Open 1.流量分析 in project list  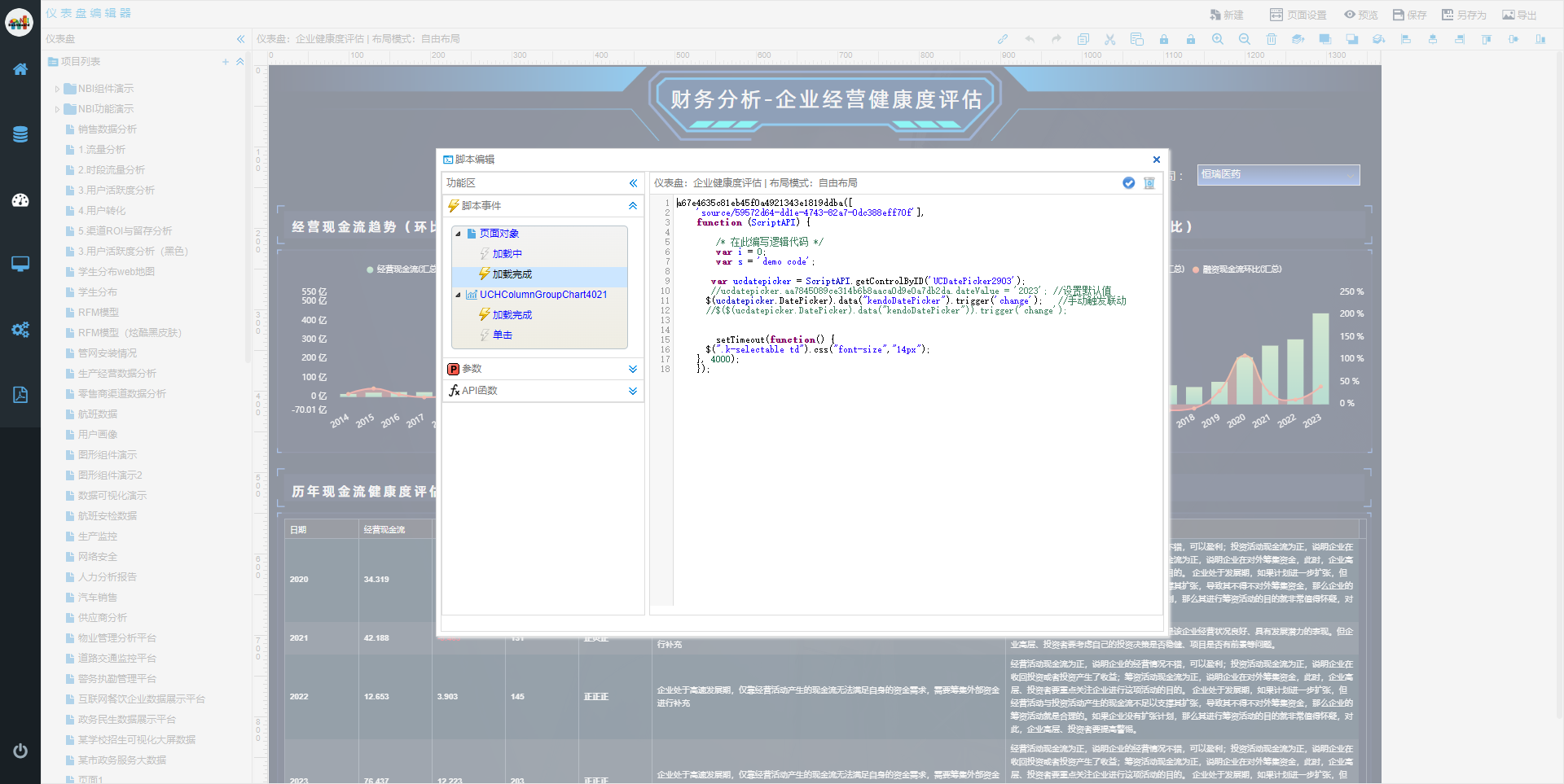point(102,150)
